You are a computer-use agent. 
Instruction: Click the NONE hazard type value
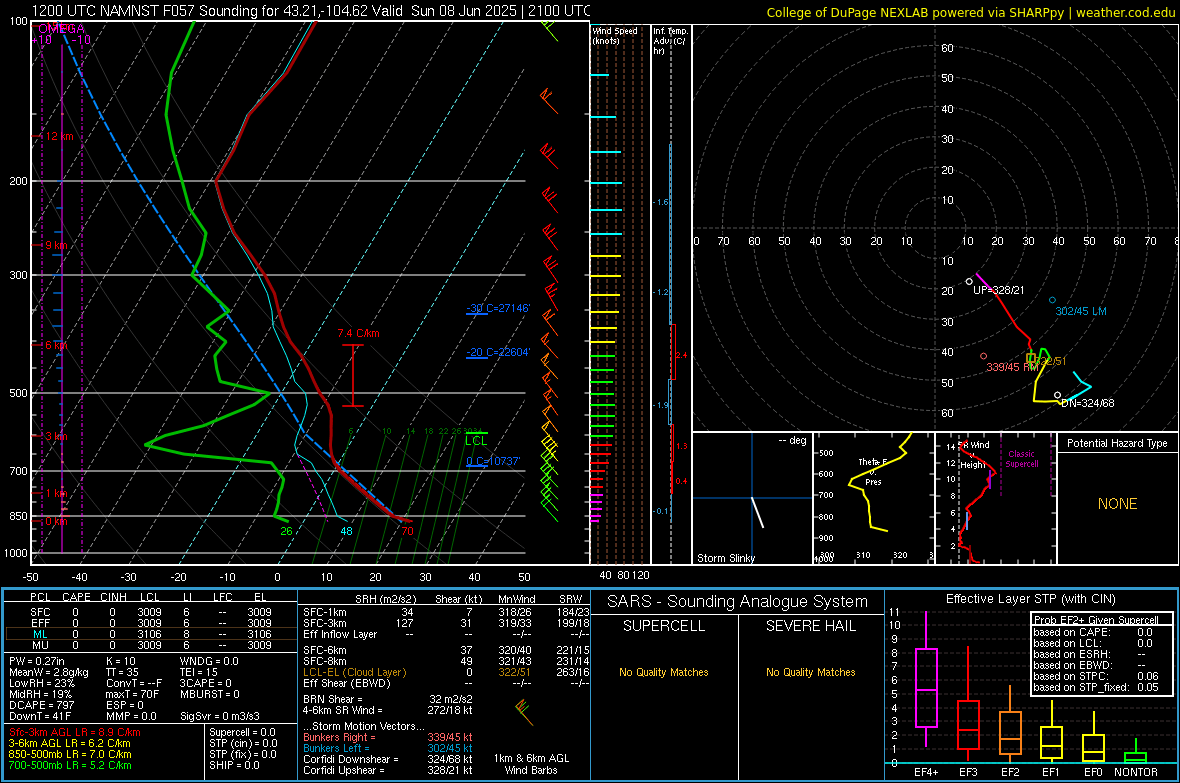tap(1117, 504)
